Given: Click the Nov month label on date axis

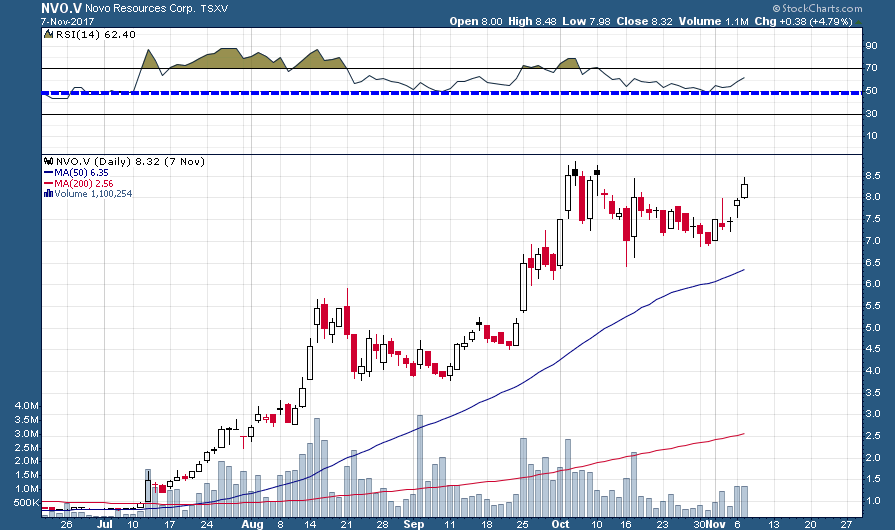Looking at the screenshot, I should click(716, 524).
